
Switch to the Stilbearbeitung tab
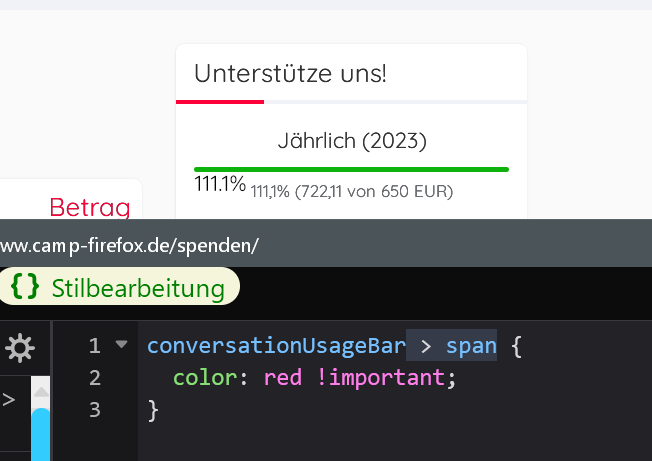tap(137, 289)
